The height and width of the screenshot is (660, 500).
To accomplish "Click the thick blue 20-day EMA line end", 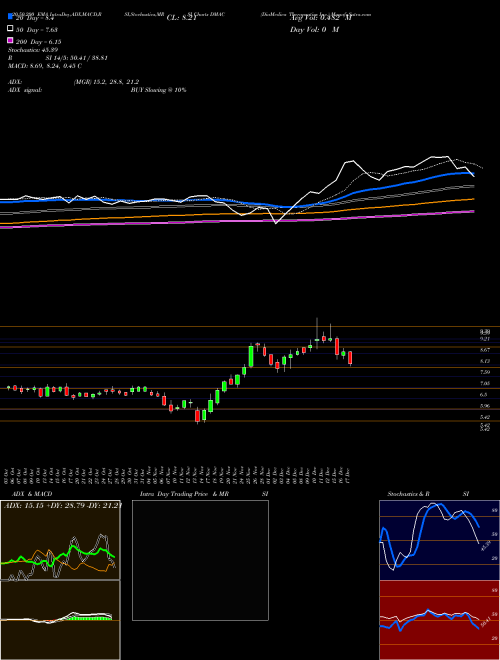I will (x=473, y=173).
